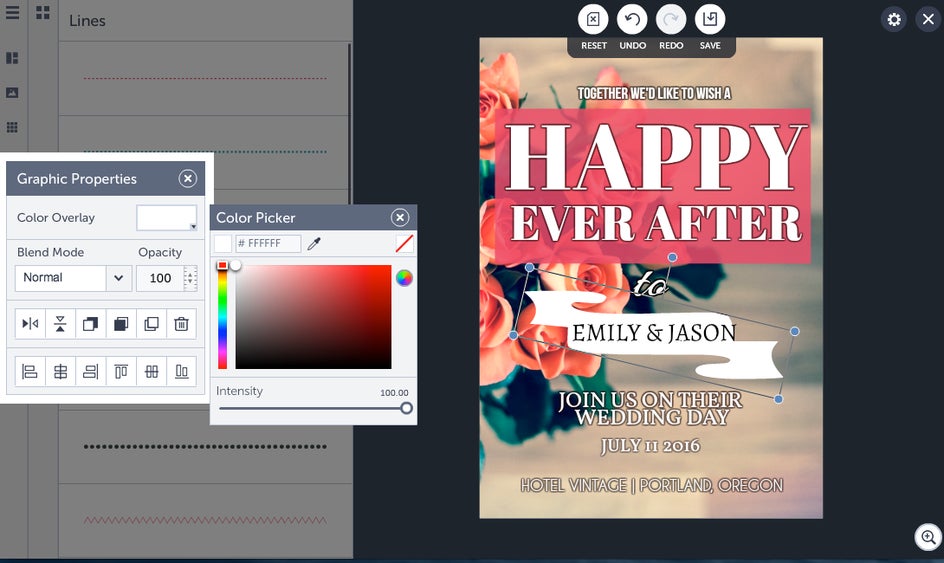Open the hamburger menu icon
This screenshot has height=563, width=944.
click(x=12, y=12)
